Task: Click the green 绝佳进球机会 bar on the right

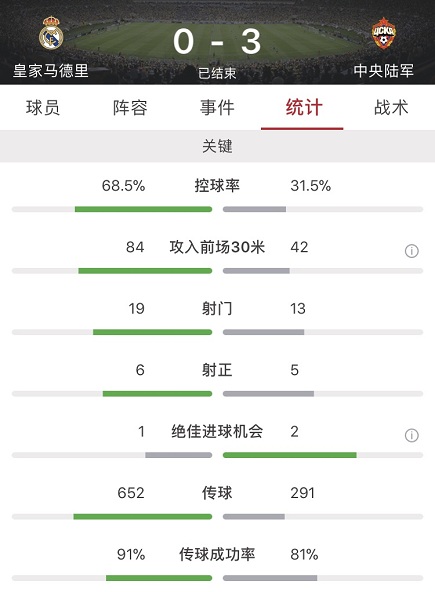Action: click(x=290, y=455)
